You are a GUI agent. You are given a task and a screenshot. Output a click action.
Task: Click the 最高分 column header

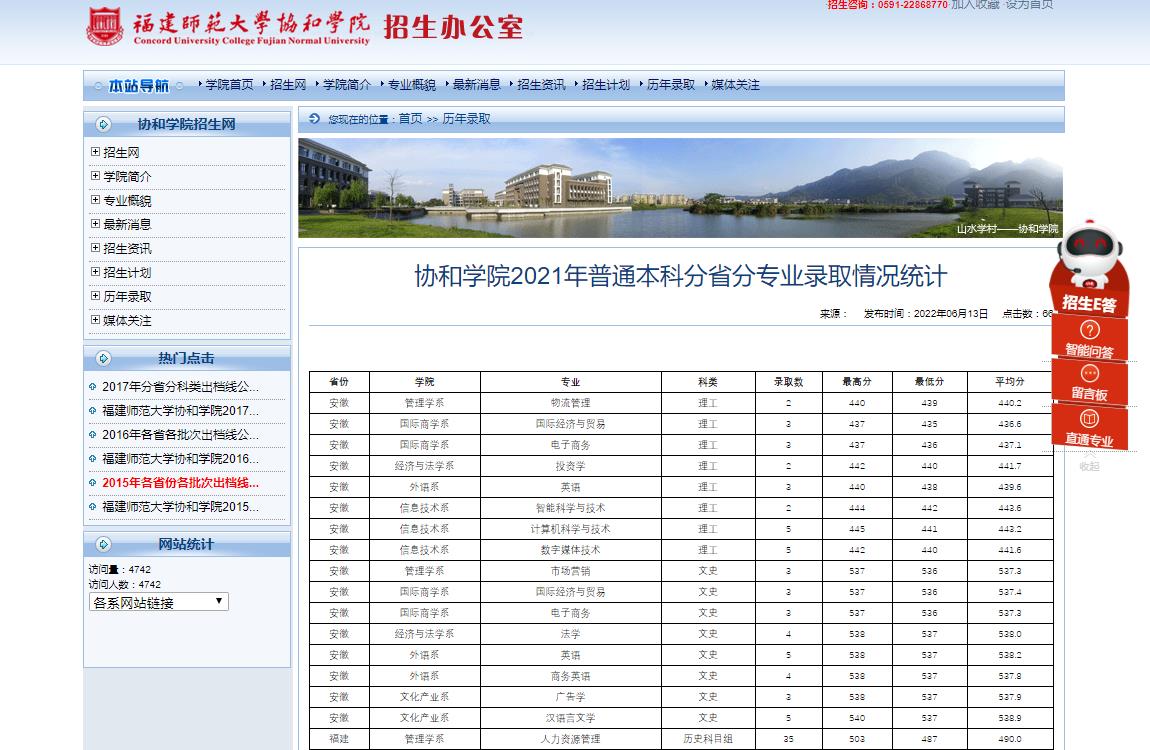pyautogui.click(x=857, y=382)
